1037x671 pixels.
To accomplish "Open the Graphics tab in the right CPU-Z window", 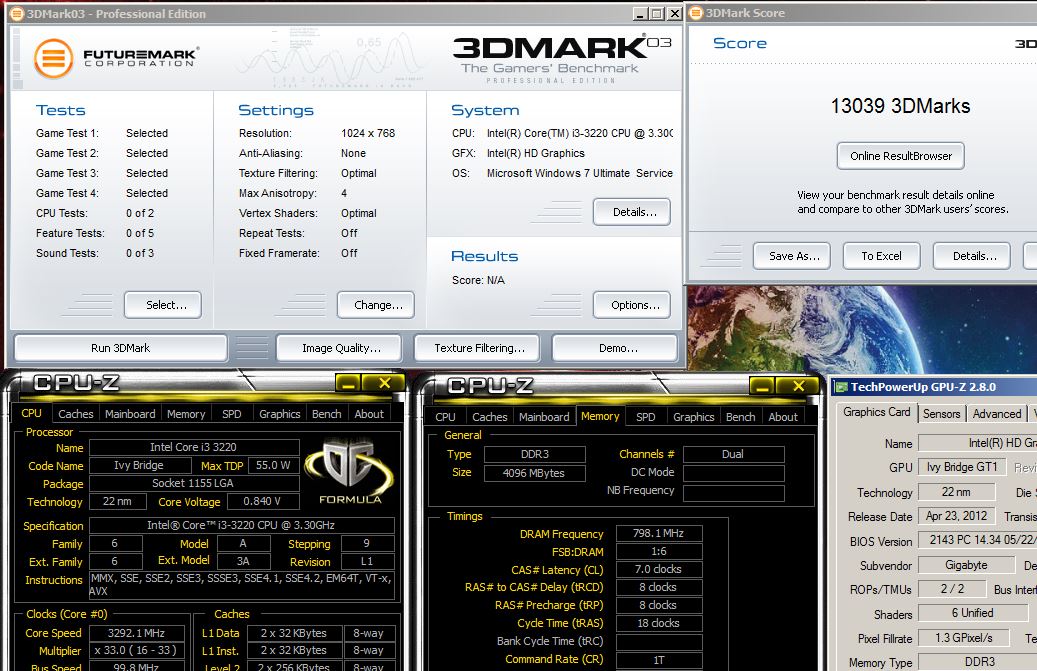I will [694, 416].
